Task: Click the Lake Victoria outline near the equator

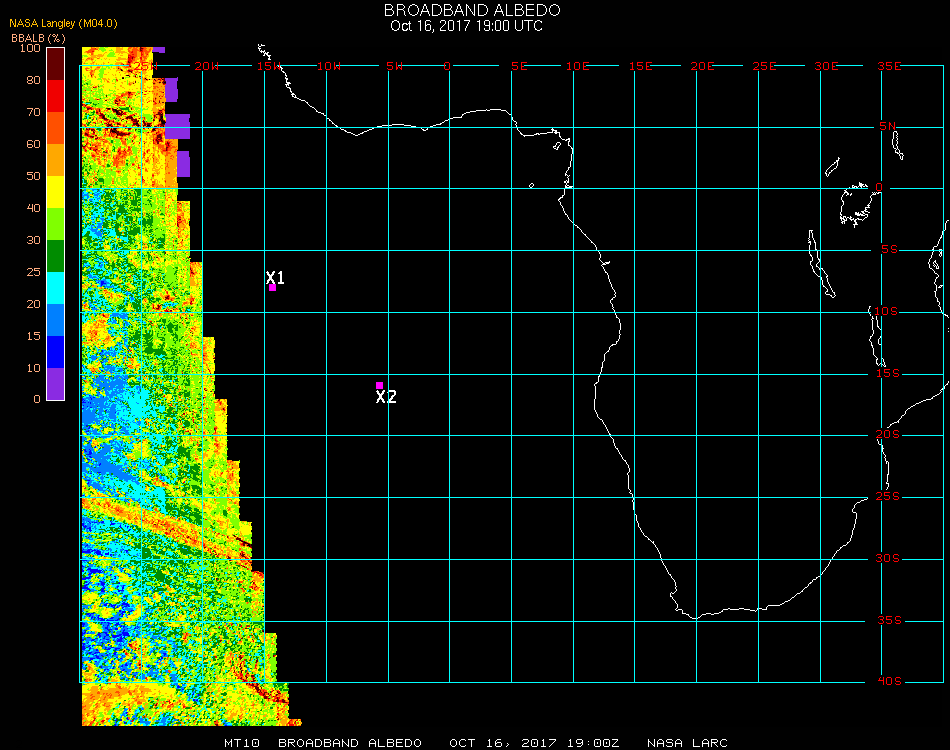Action: click(856, 203)
